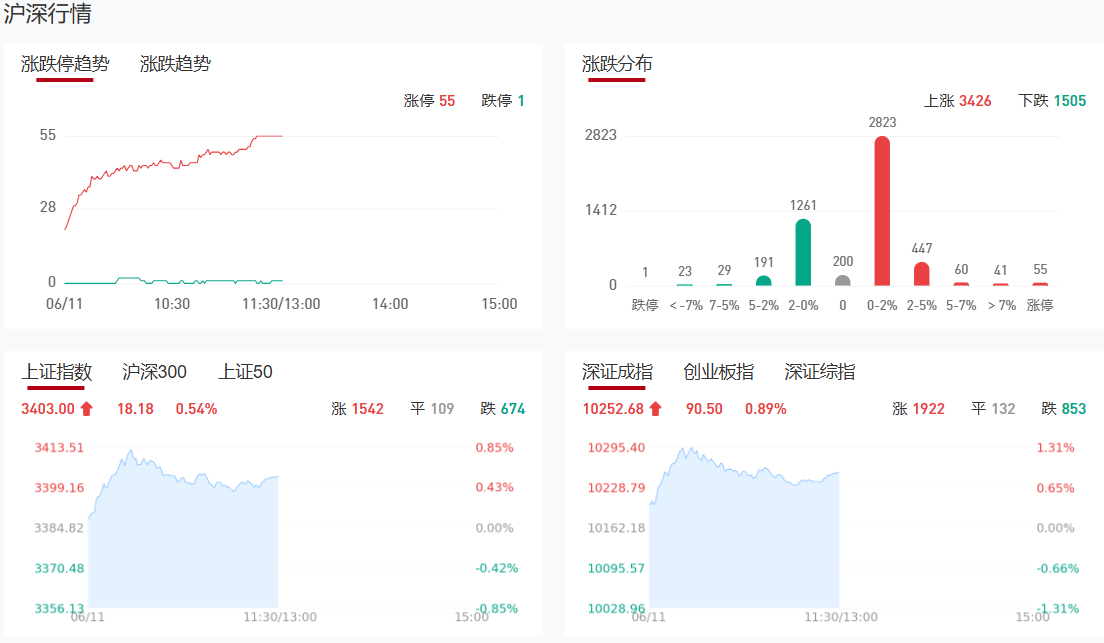Switch to the 涨跌趋势 tab
This screenshot has width=1104, height=643.
175,64
